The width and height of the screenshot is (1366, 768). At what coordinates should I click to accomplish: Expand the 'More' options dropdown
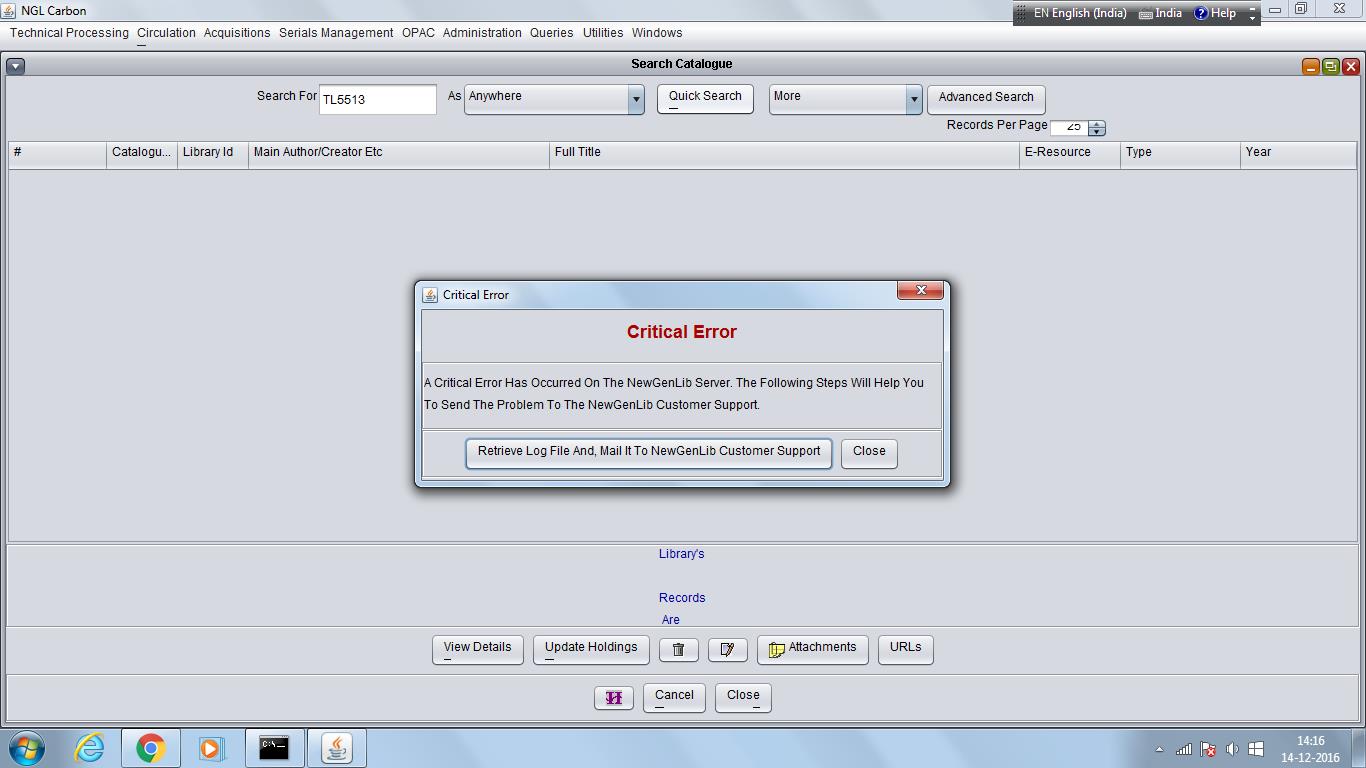click(913, 98)
